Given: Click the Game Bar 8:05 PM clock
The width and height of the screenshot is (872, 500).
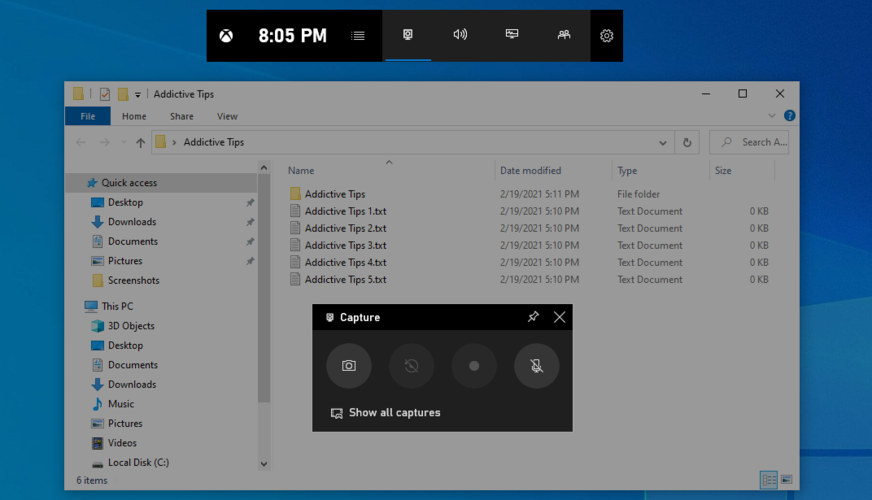Looking at the screenshot, I should pyautogui.click(x=293, y=36).
